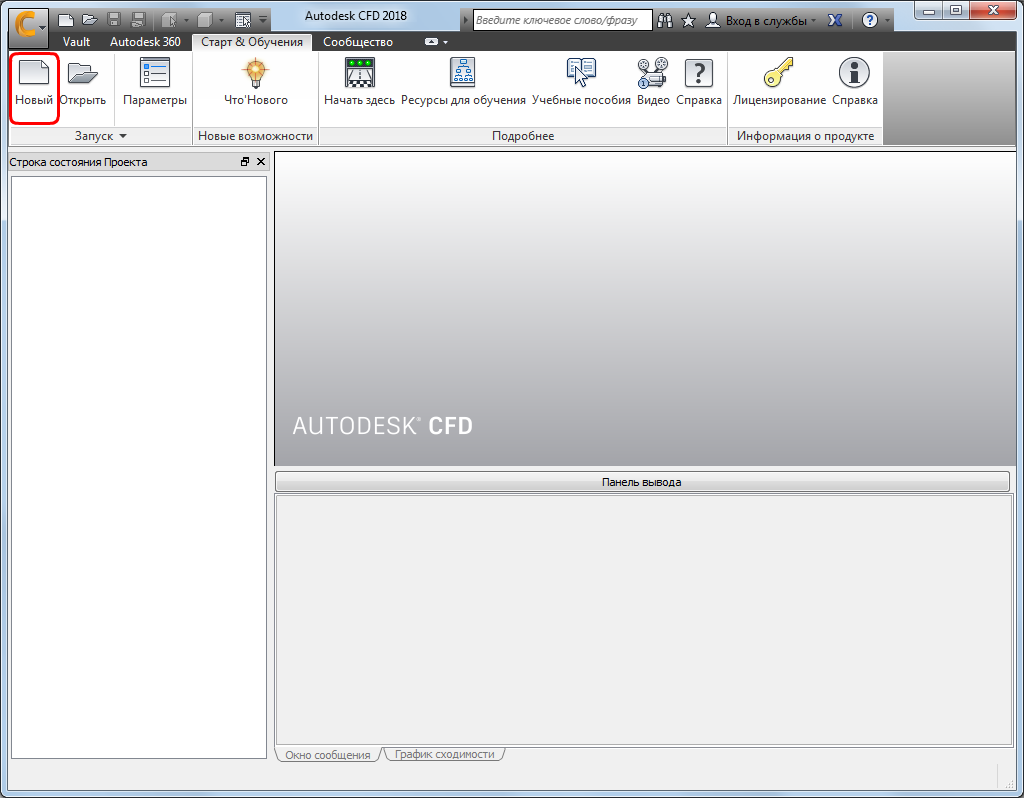
Task: Switch to the Сообщество tab
Action: pos(358,42)
